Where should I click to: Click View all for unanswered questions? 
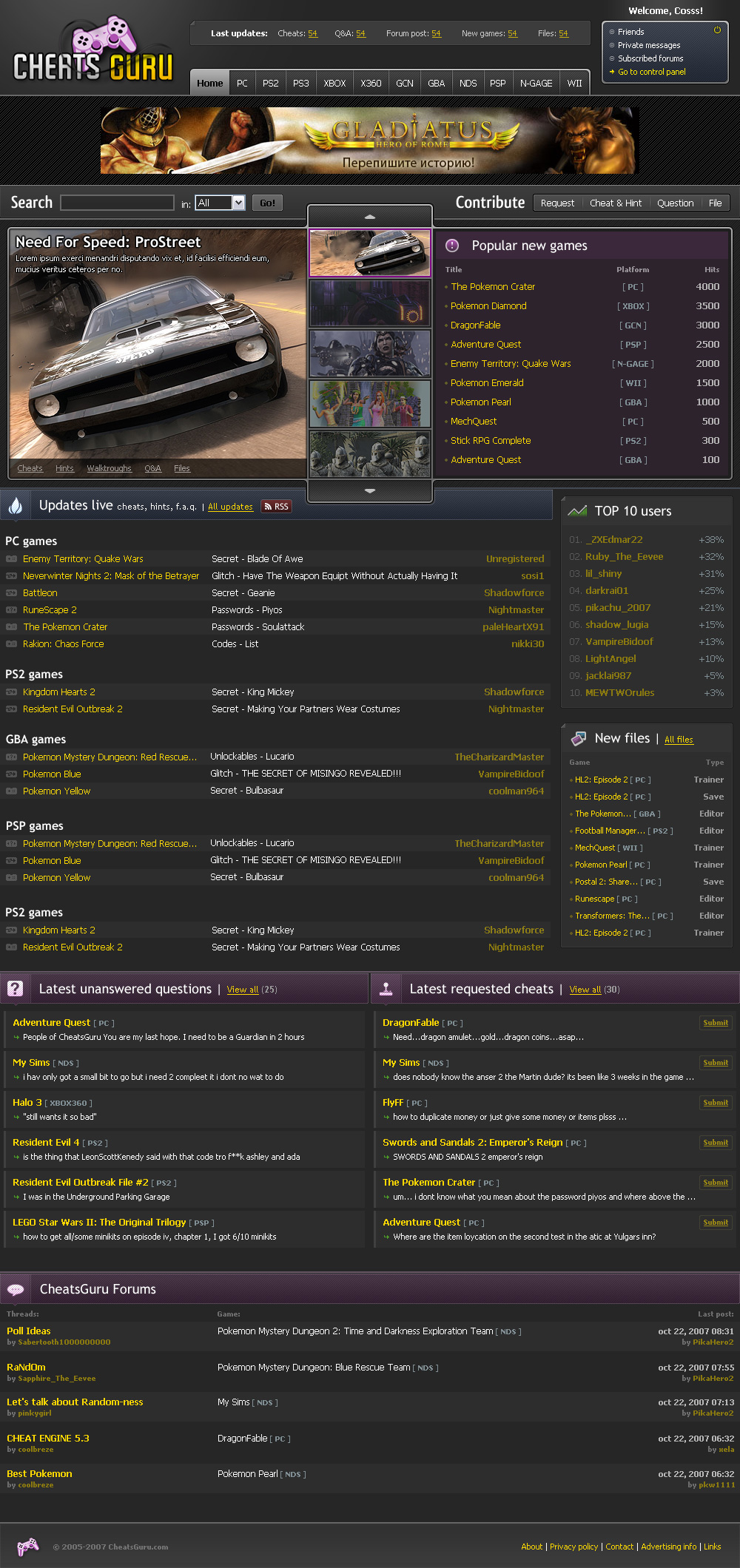243,990
